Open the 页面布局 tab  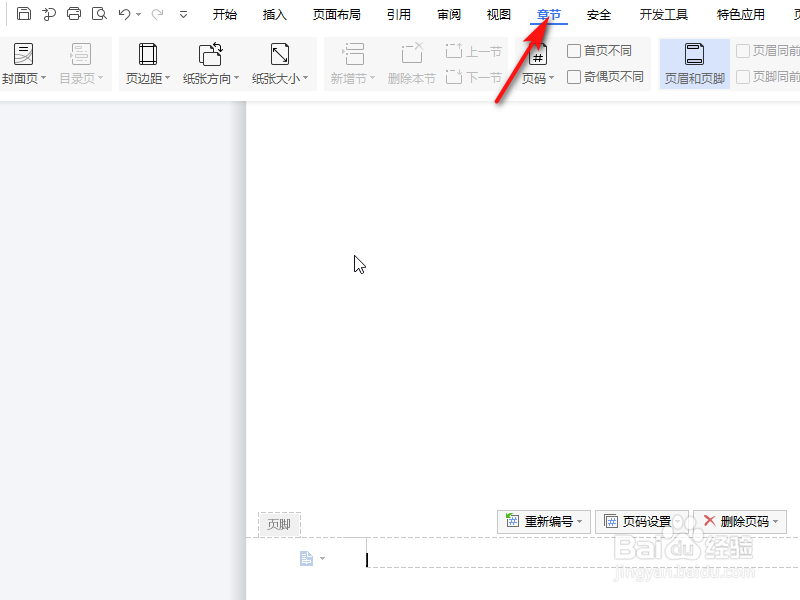[337, 15]
